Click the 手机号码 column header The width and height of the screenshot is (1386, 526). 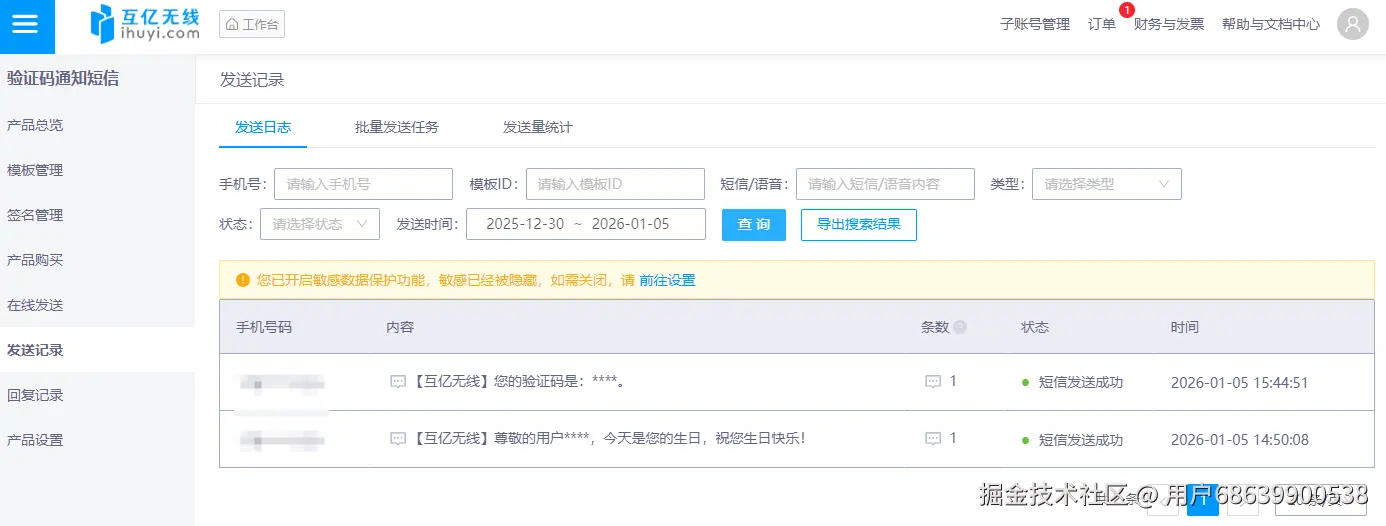coord(264,327)
